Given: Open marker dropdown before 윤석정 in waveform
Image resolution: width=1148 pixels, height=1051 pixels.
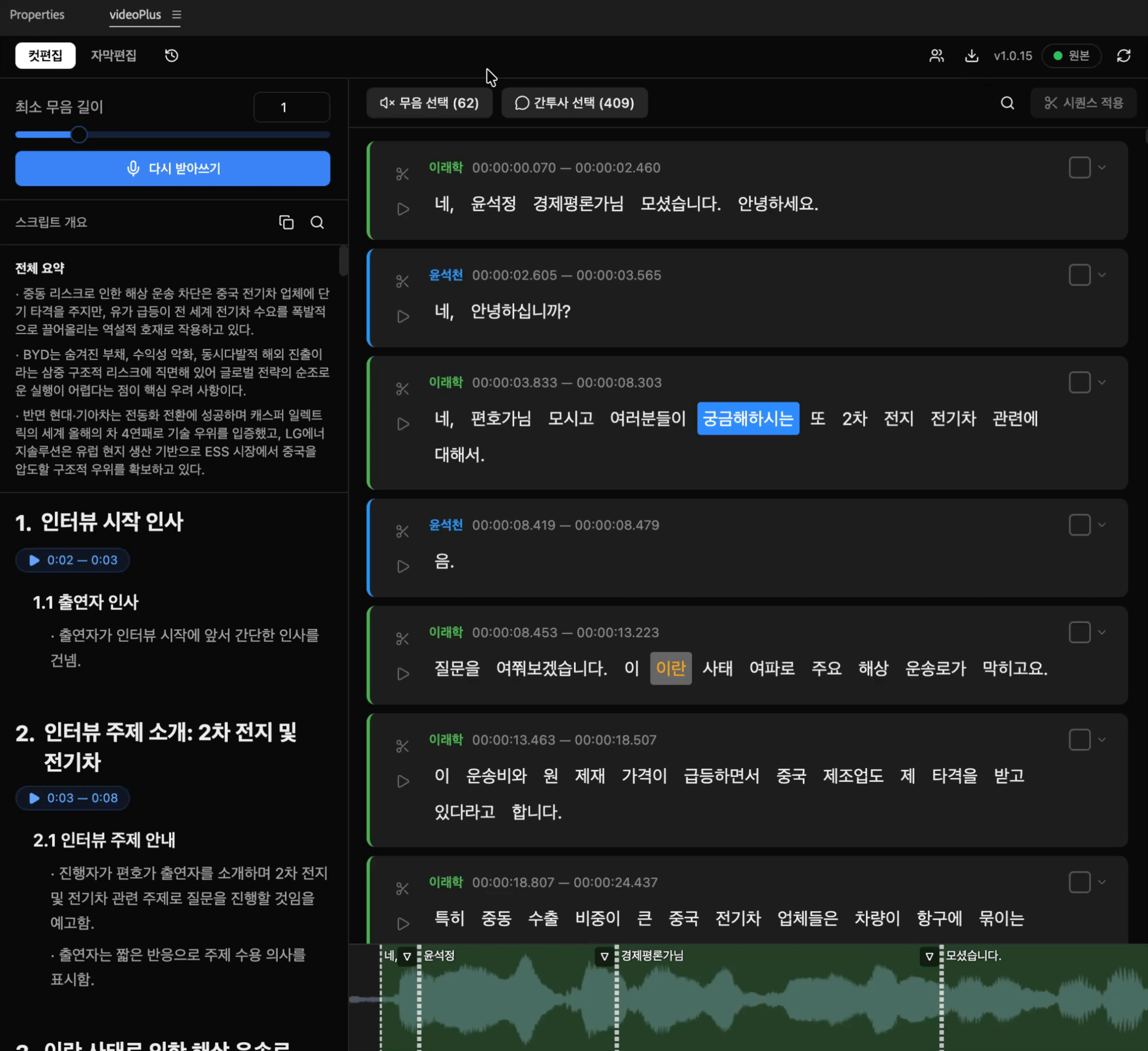Looking at the screenshot, I should (x=407, y=957).
